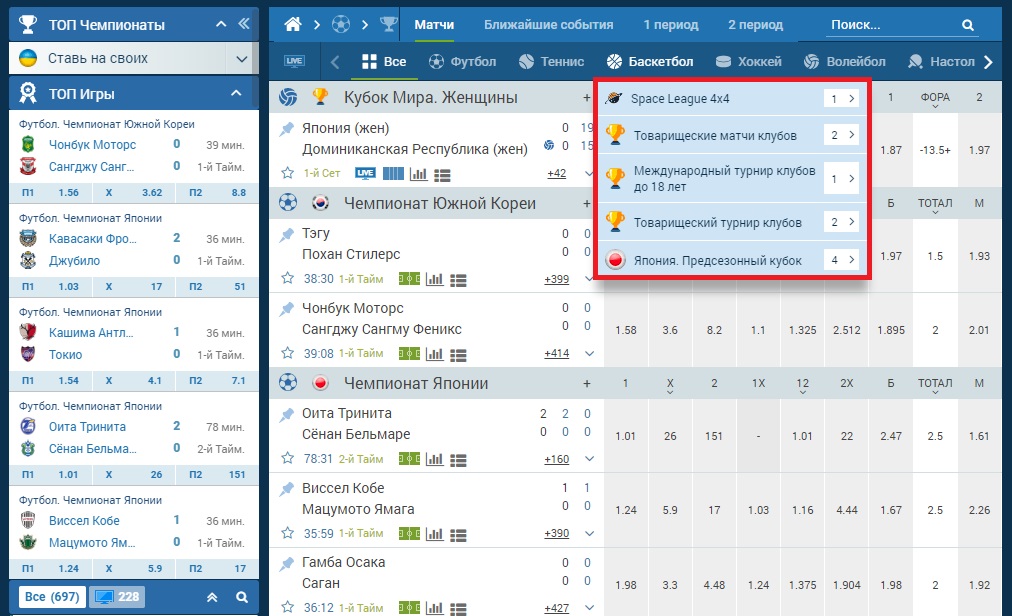Favorite the Виссел Кобе match

coord(287,533)
